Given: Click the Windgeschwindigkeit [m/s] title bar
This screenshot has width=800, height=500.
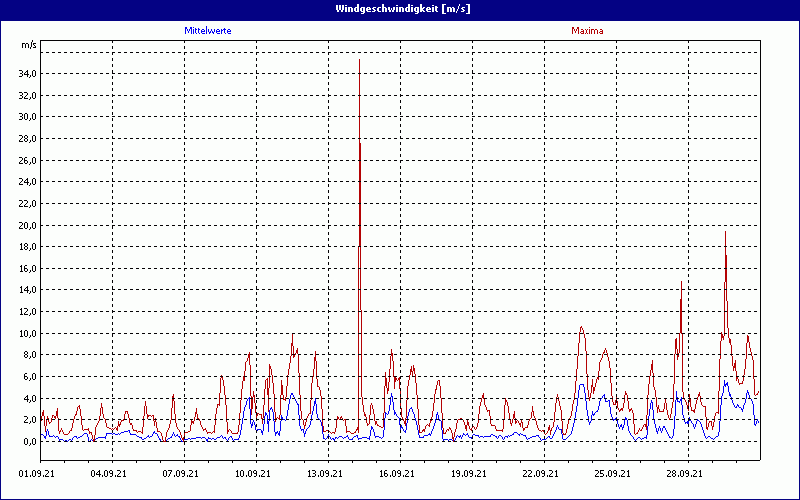Looking at the screenshot, I should click(x=400, y=8).
